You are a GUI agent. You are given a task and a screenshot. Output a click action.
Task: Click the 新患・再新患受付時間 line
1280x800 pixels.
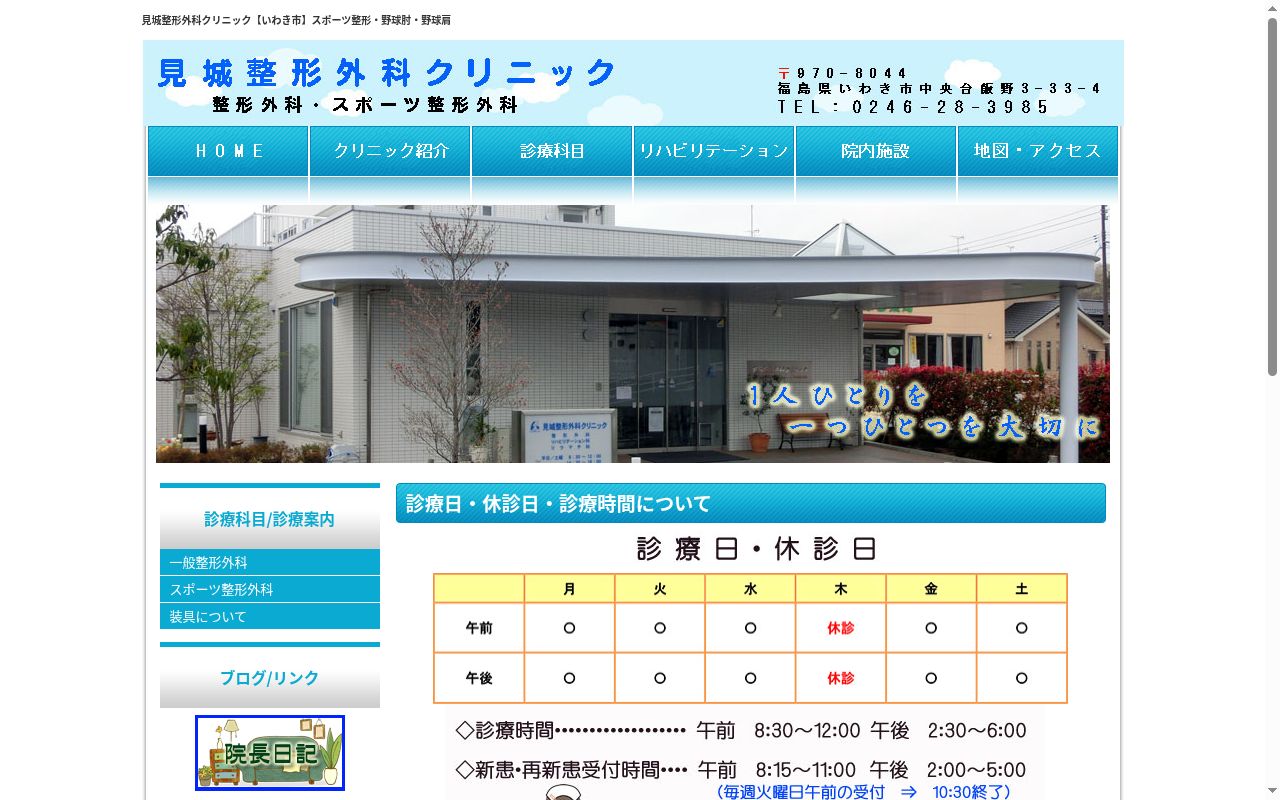coord(741,770)
